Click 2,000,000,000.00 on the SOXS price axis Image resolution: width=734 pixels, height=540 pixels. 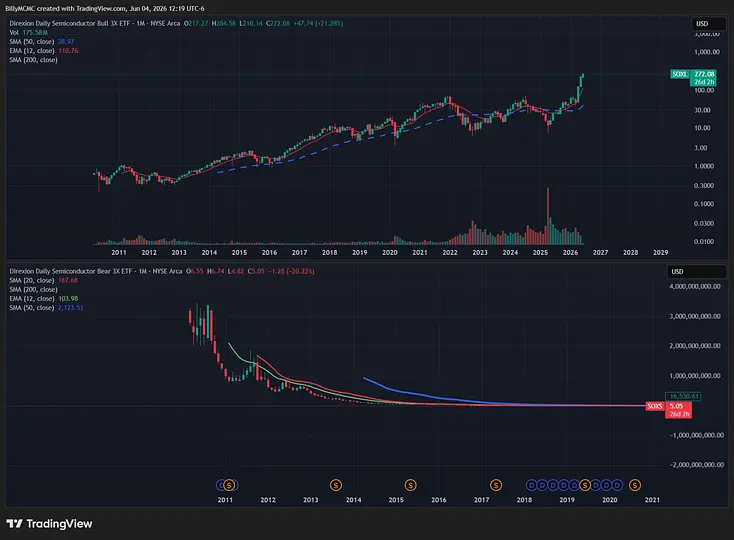coord(695,346)
